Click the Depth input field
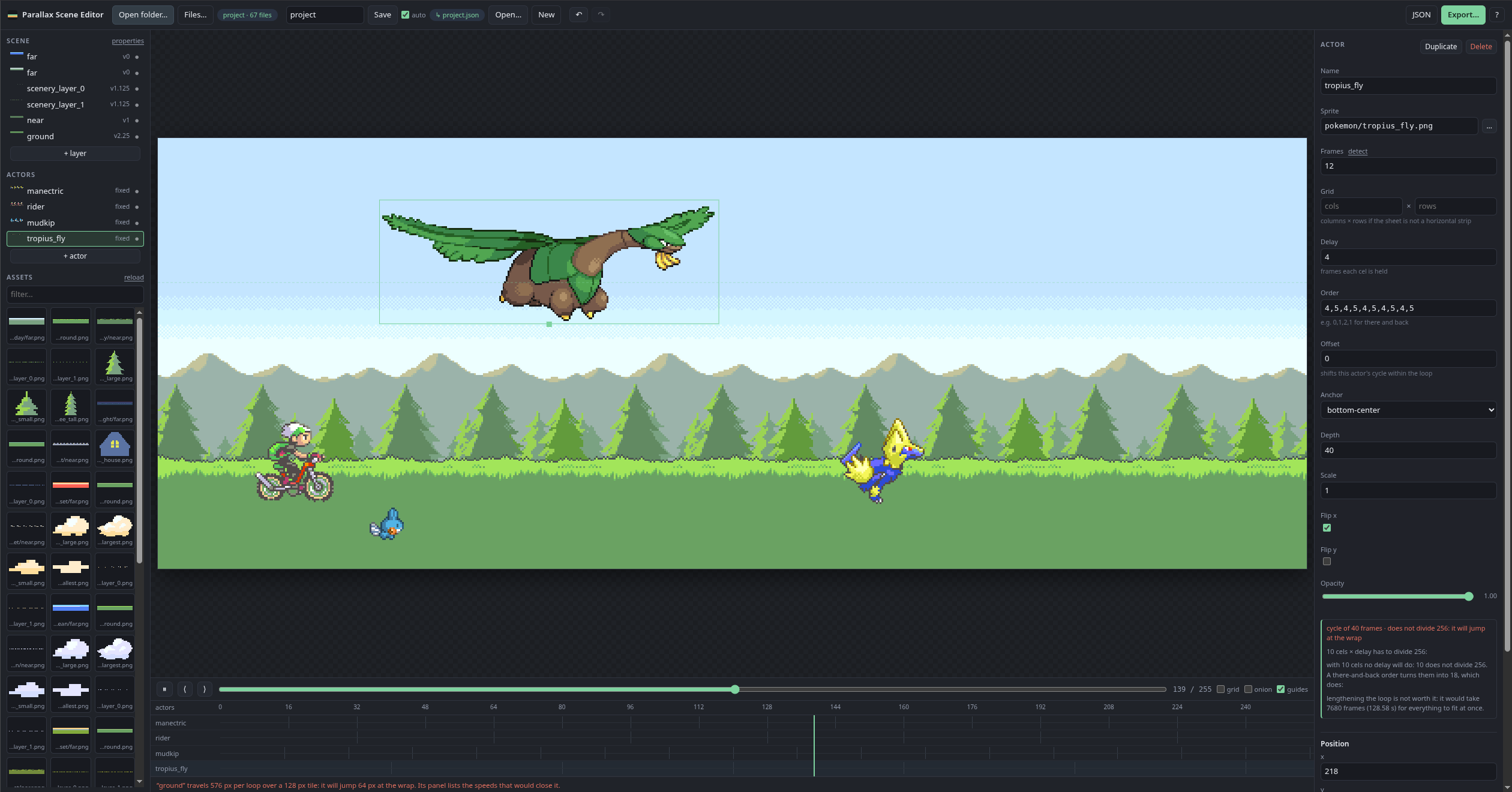The image size is (1512, 792). click(1408, 451)
